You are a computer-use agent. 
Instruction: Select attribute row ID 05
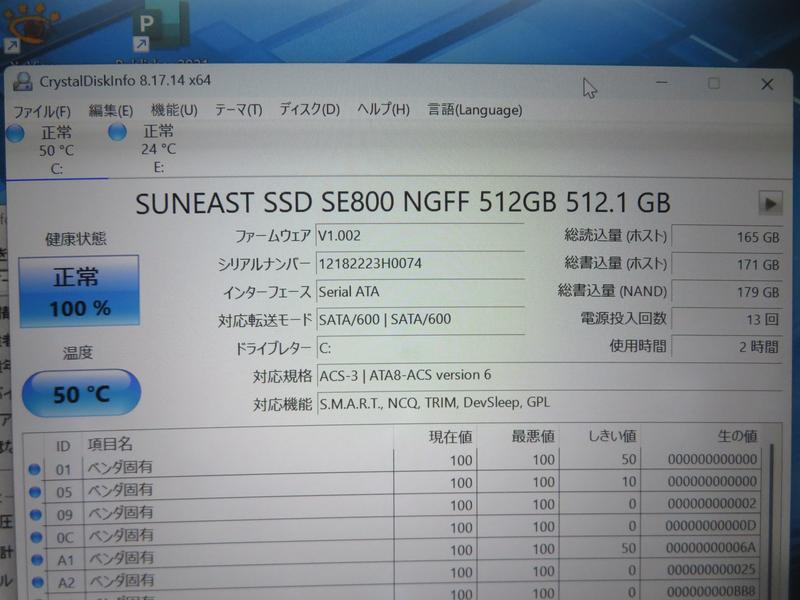pos(395,487)
